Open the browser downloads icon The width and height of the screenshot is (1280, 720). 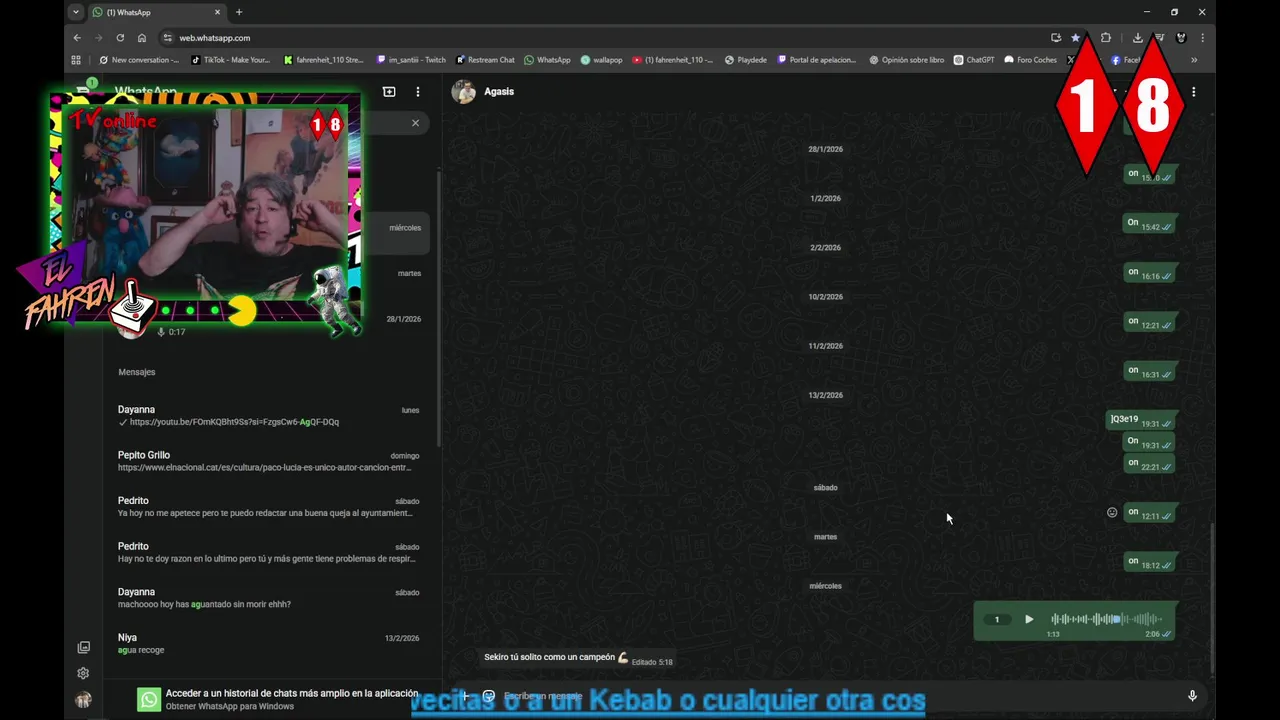[1138, 38]
